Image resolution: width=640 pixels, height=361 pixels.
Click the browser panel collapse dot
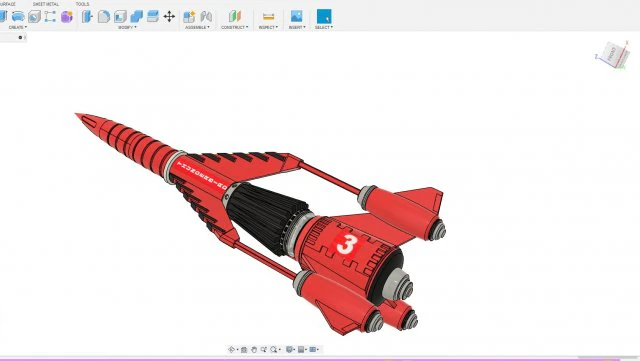pyautogui.click(x=20, y=38)
